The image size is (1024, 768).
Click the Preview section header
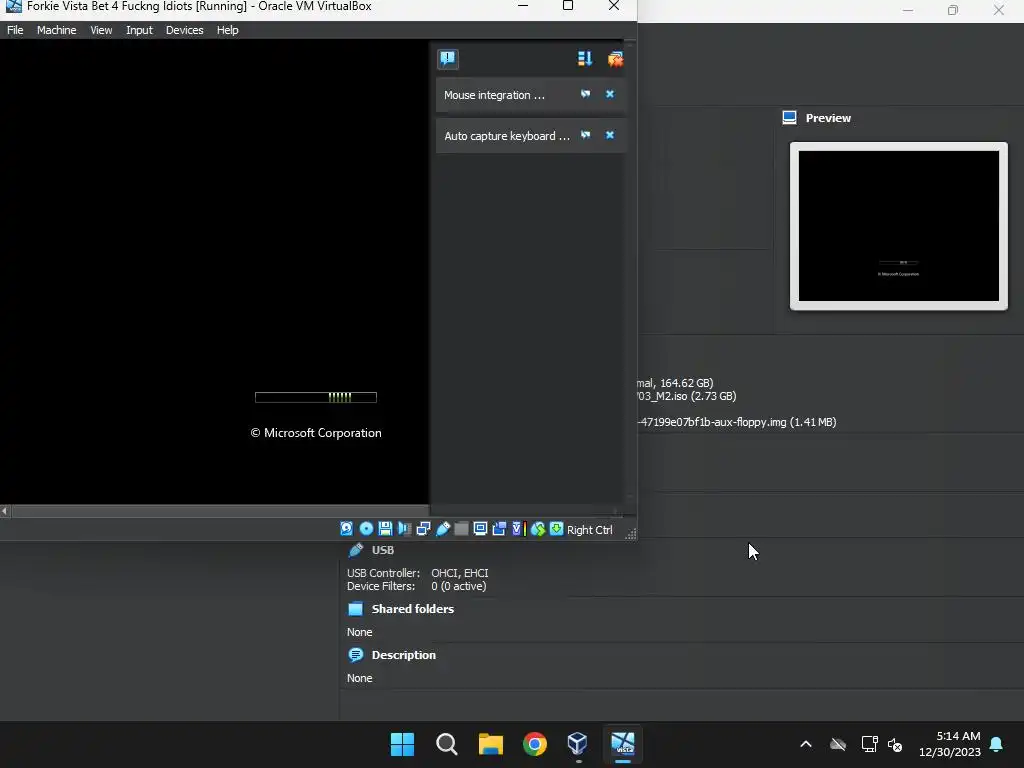[x=828, y=118]
